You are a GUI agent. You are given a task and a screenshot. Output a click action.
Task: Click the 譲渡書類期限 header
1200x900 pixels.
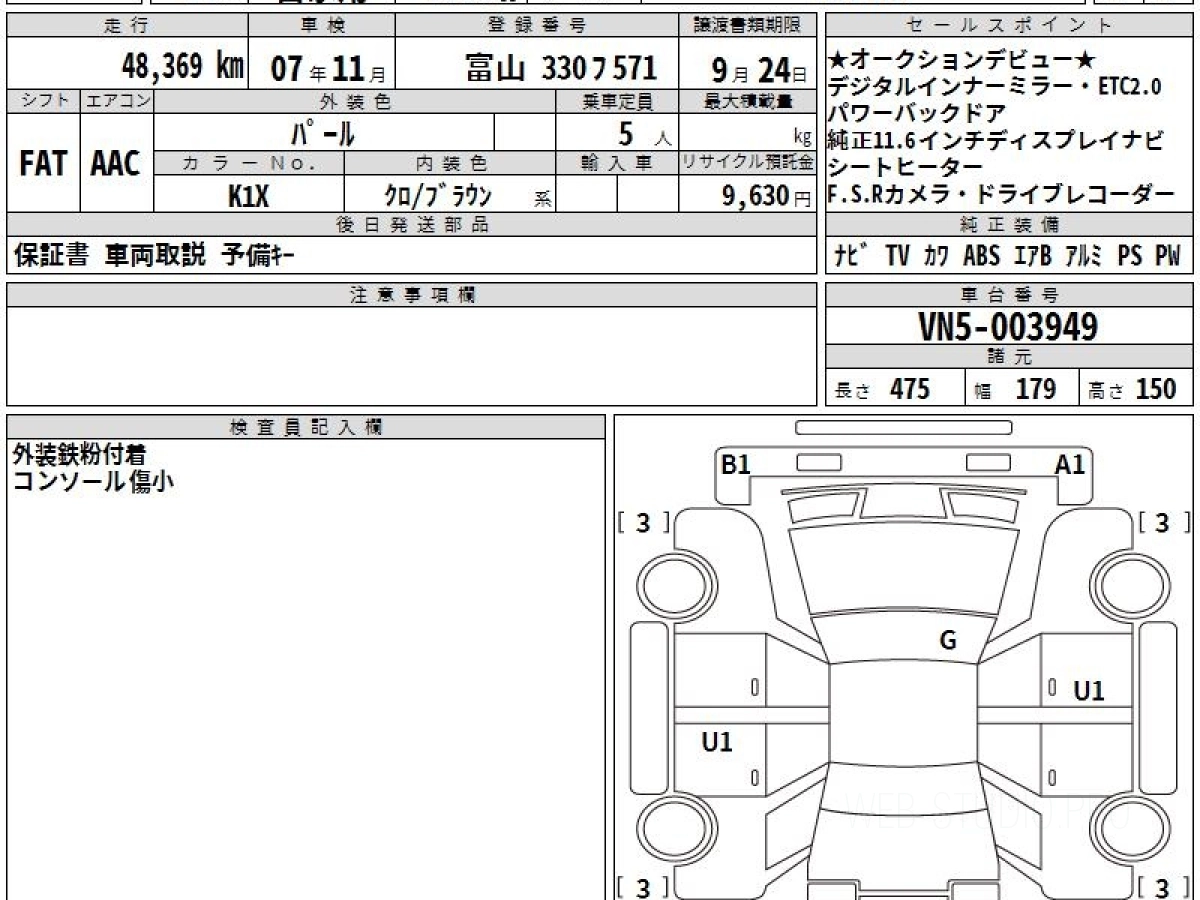747,26
